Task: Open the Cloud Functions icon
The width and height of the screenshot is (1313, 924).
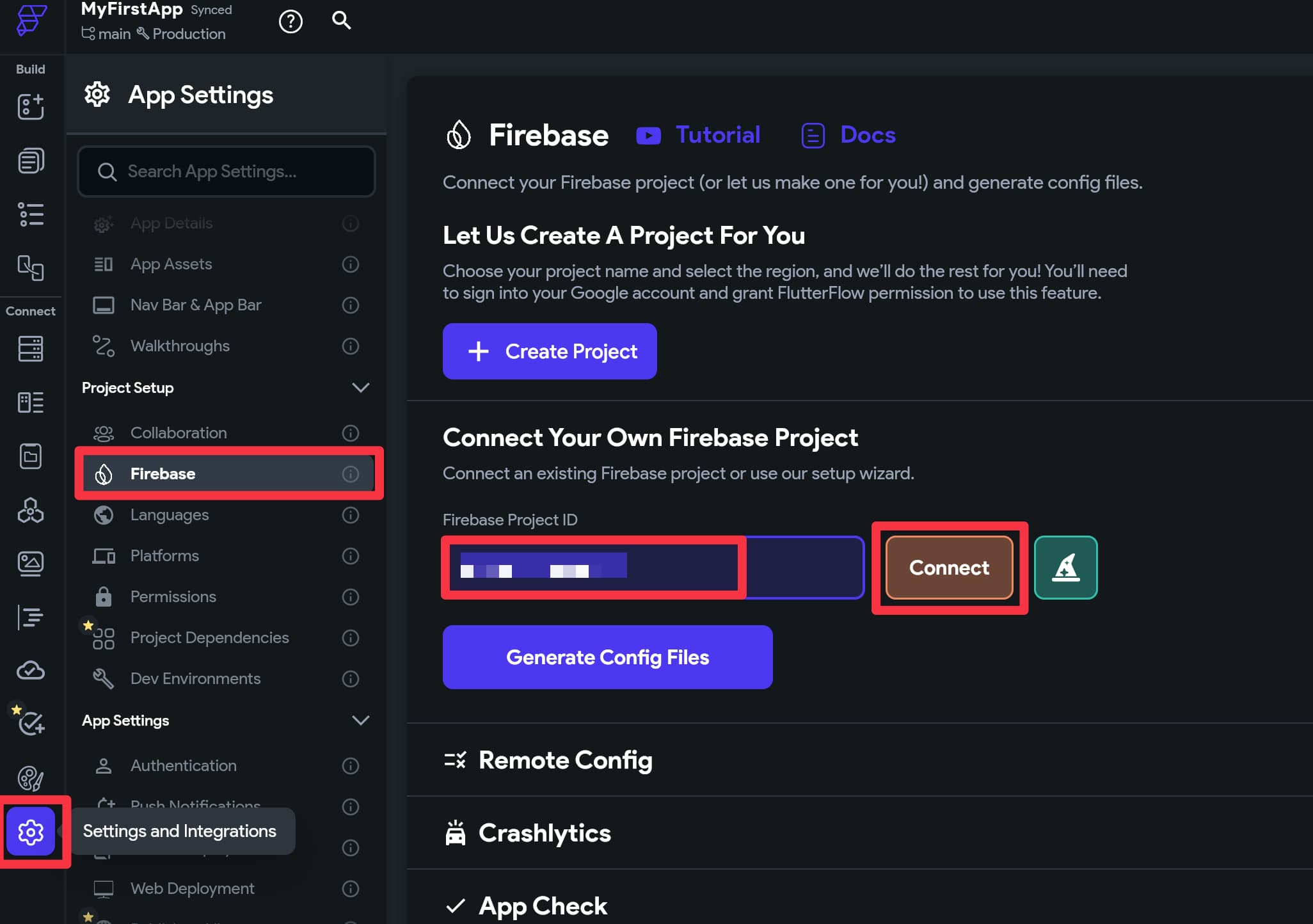Action: tap(31, 671)
